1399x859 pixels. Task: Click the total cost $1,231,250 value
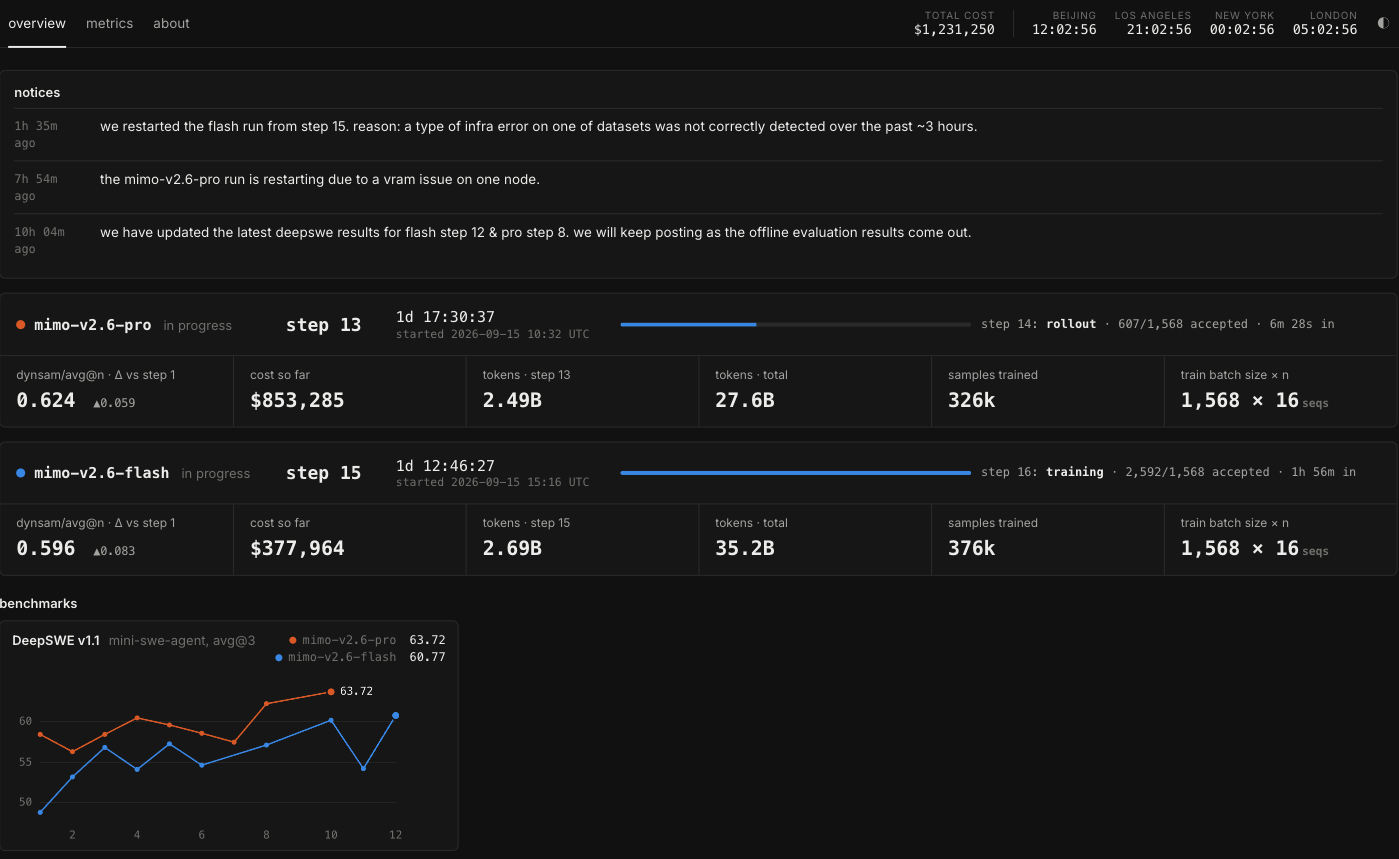point(954,30)
